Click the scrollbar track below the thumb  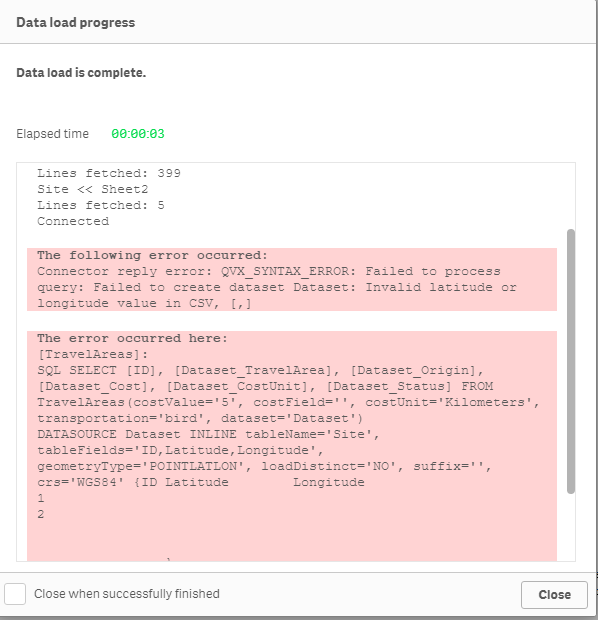click(570, 527)
